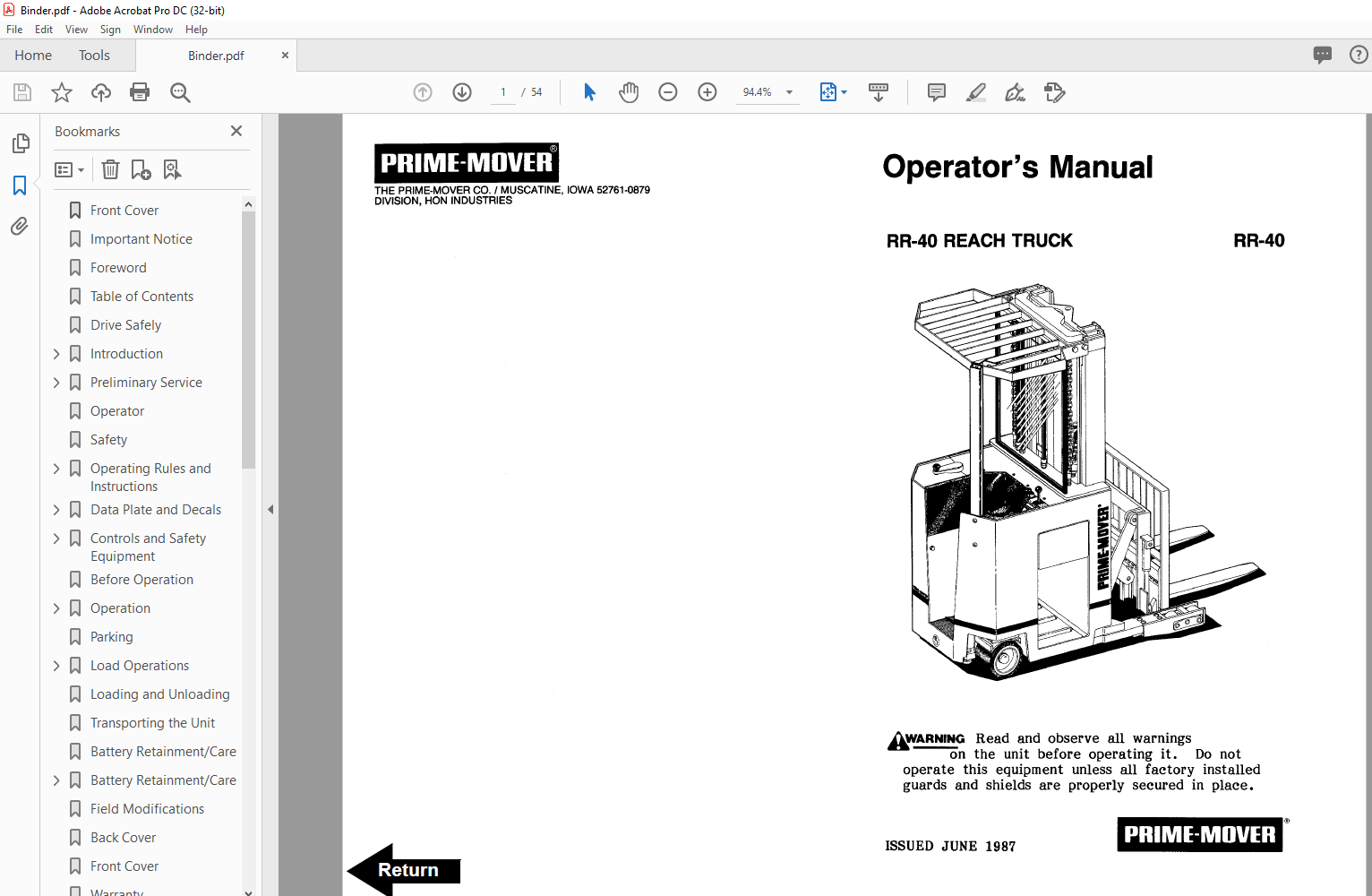Click the Bookmarks panel vertical scrollbar
Screen dimensions: 1372x896
click(248, 340)
